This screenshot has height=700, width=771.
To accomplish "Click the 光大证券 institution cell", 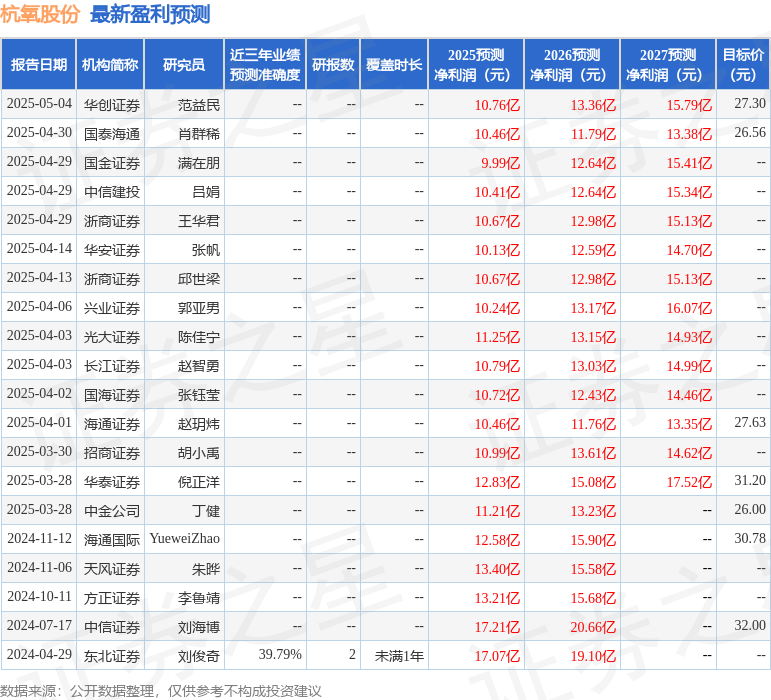I will [x=112, y=337].
